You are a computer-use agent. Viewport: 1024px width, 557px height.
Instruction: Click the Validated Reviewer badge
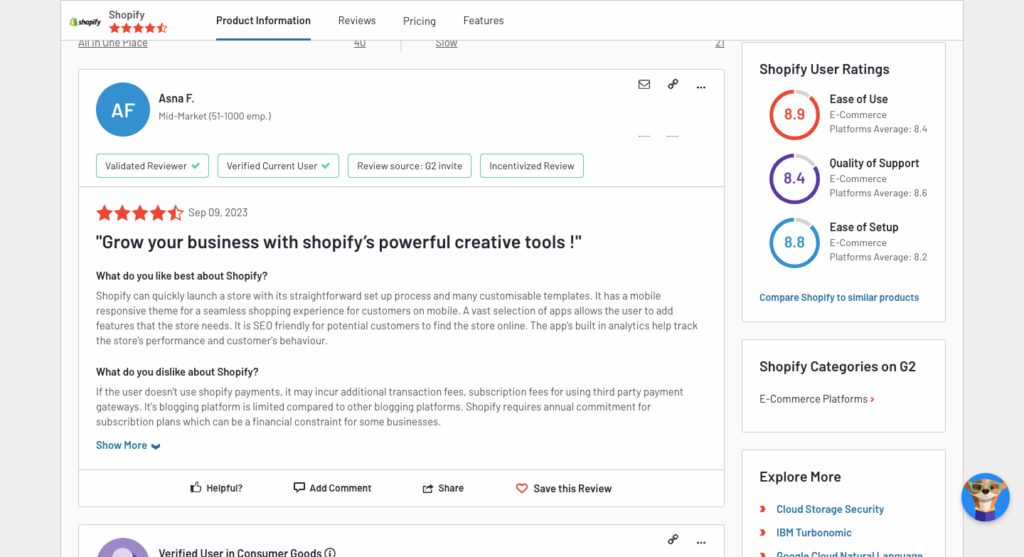(152, 166)
